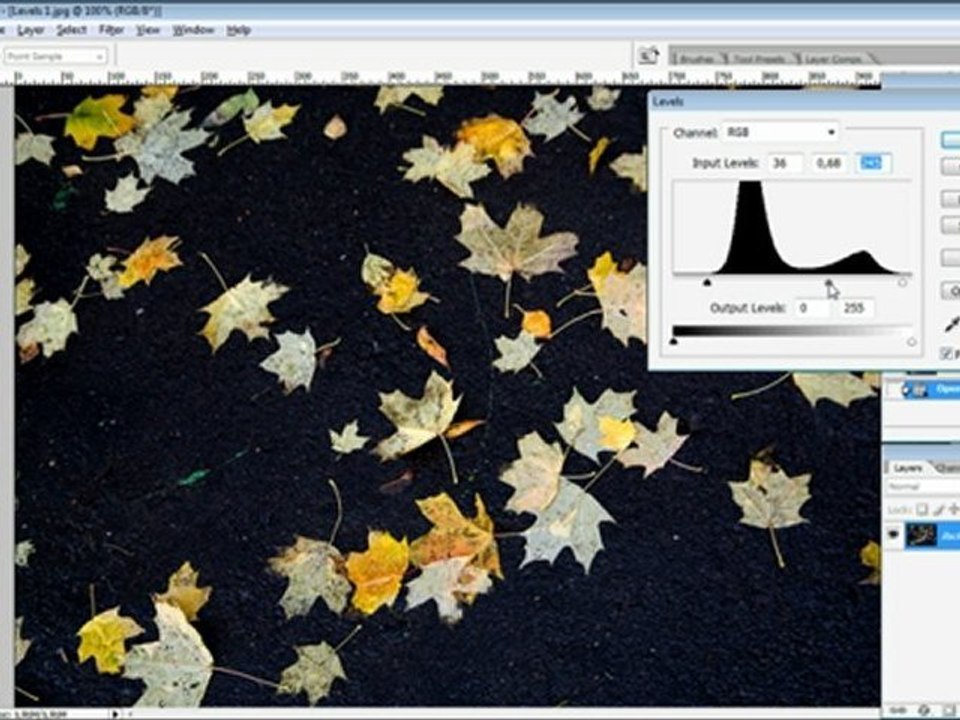Click the Go to Bridge icon
This screenshot has height=720, width=960.
648,56
